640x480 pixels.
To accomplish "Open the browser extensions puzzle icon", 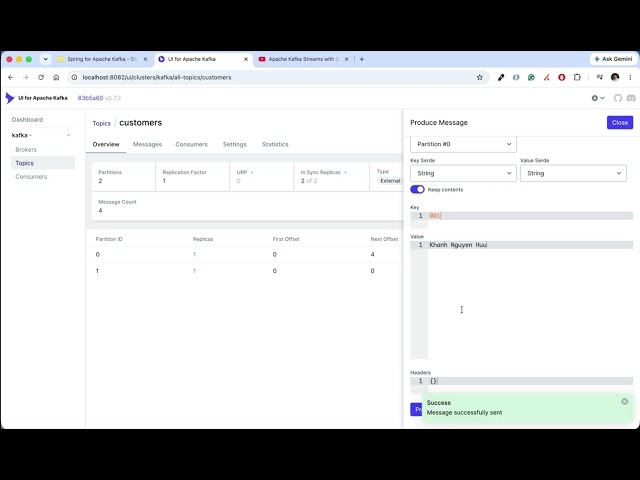I will 577,77.
